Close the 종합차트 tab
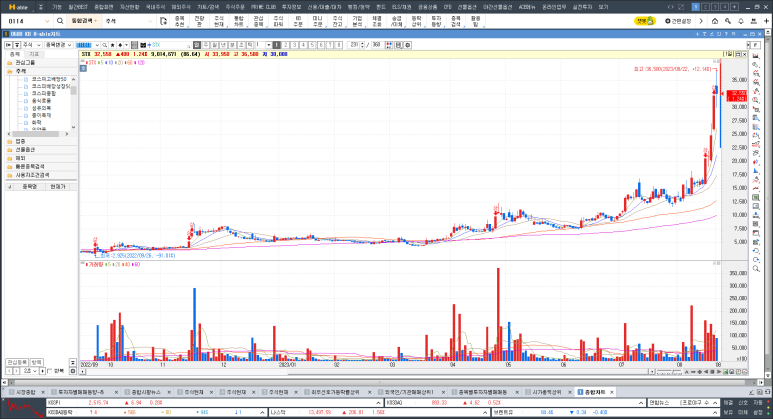The image size is (773, 419). [x=612, y=392]
